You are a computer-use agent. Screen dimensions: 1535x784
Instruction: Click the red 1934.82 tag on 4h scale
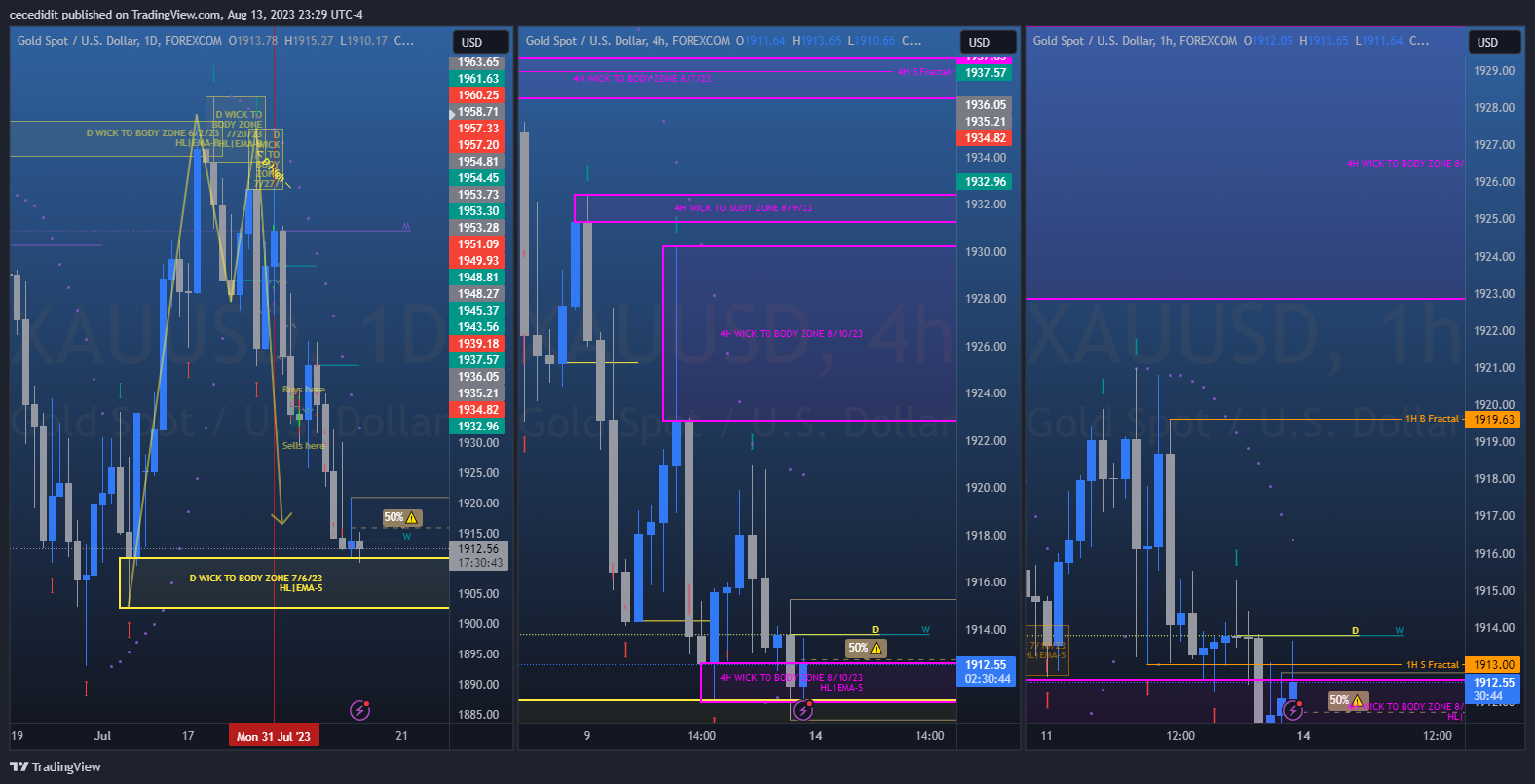[x=986, y=138]
